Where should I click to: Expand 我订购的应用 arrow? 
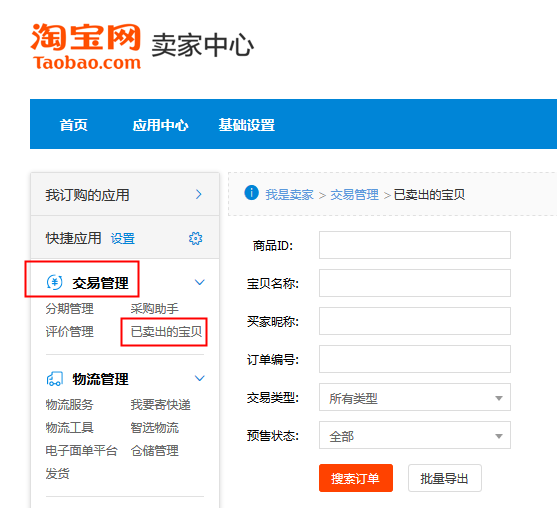(x=199, y=194)
